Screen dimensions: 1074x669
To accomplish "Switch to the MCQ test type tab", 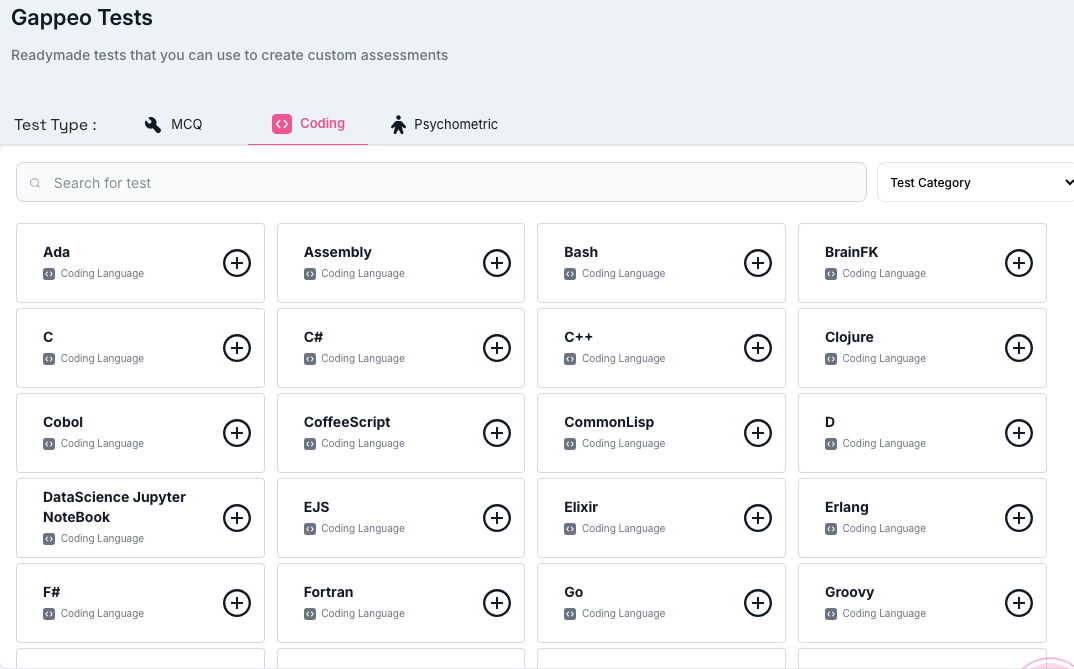I will (173, 124).
